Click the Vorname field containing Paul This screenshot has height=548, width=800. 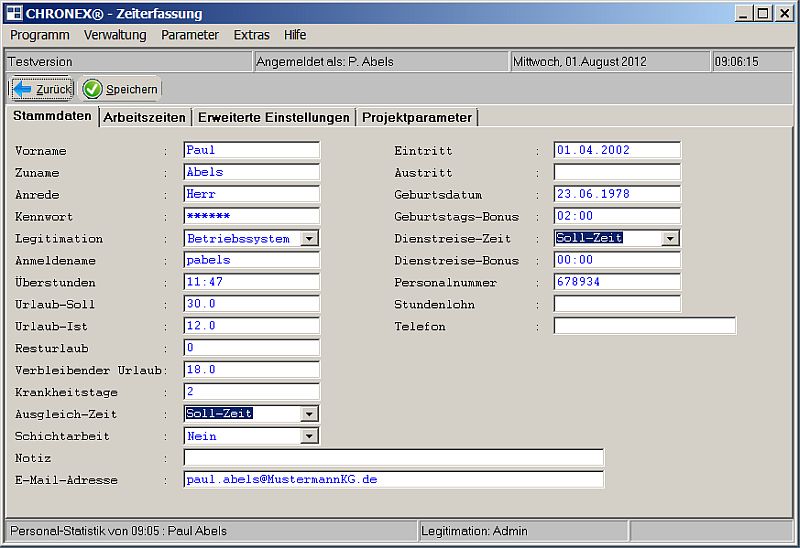tap(252, 150)
